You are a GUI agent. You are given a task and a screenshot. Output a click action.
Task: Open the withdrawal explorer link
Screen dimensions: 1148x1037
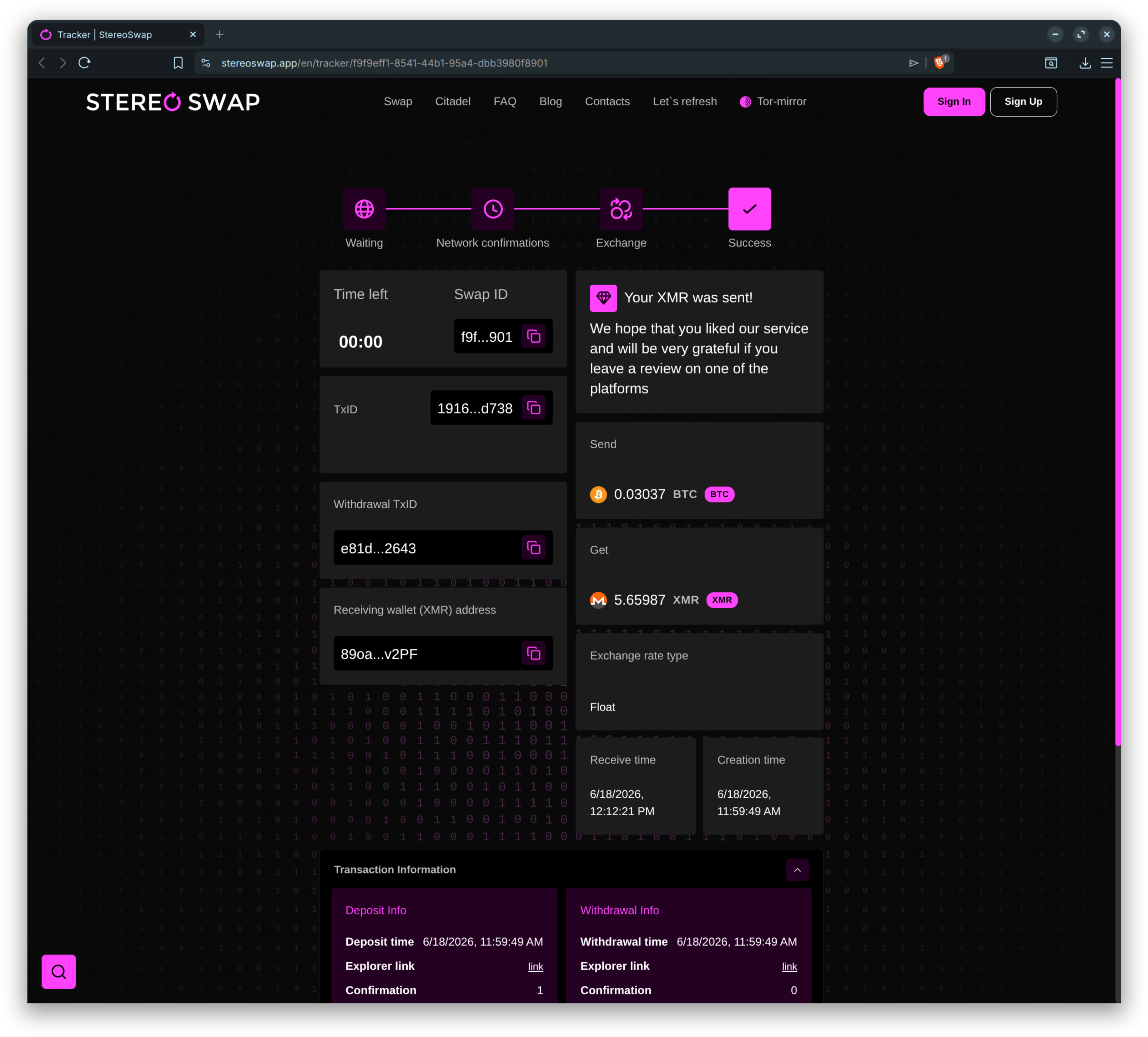pos(789,966)
